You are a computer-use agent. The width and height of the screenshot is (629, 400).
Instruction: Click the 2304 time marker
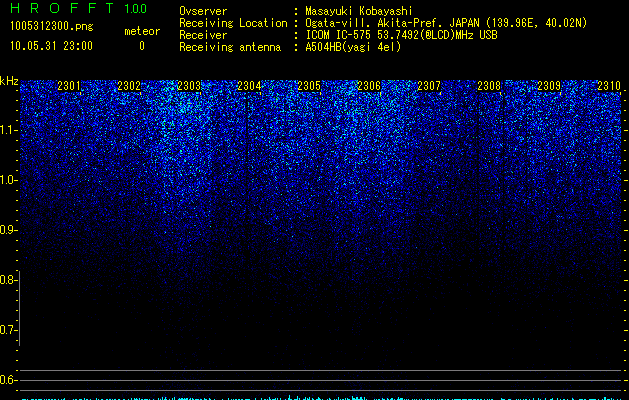coord(249,86)
